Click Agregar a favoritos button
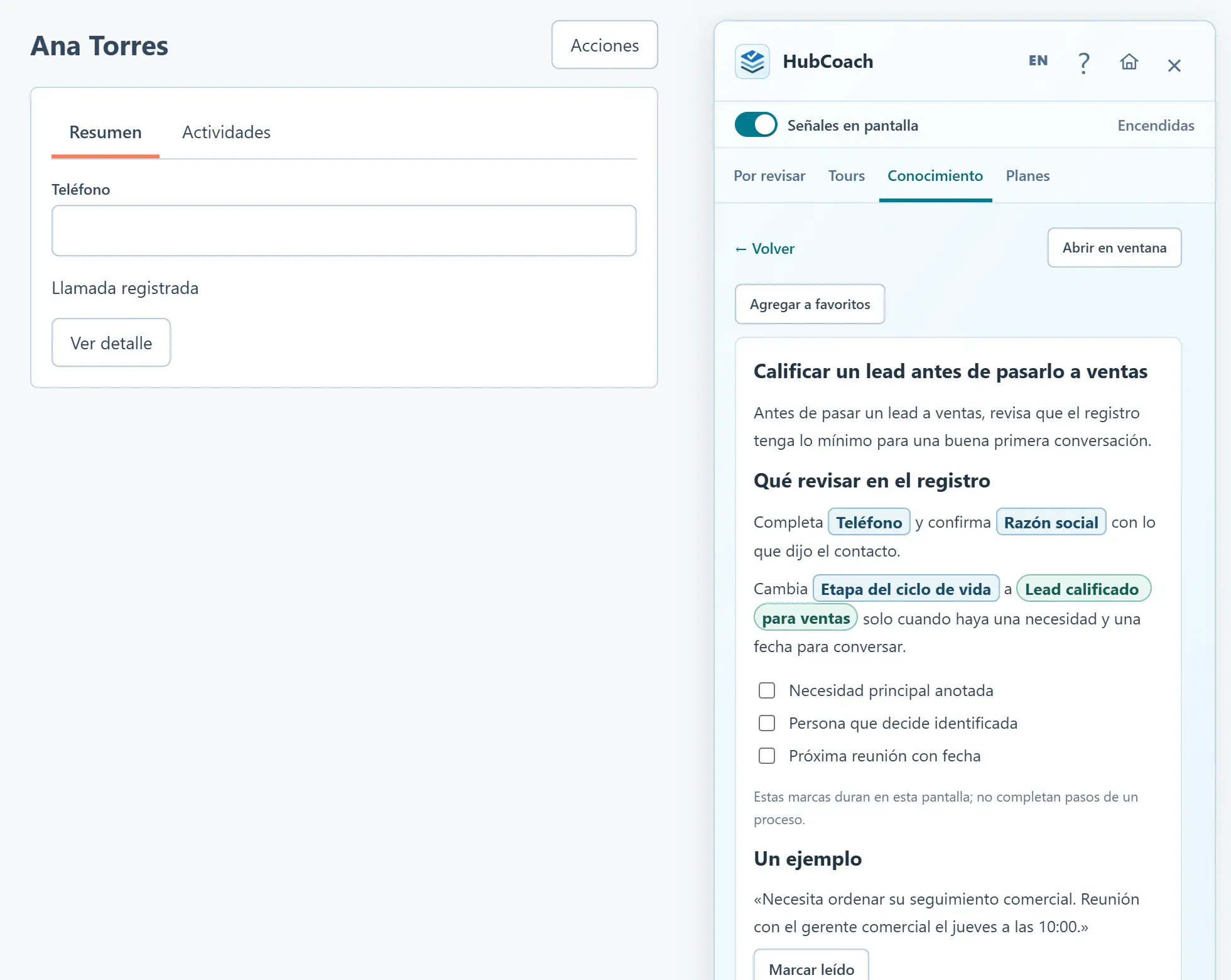Screen dimensions: 1231x980 click(810, 305)
